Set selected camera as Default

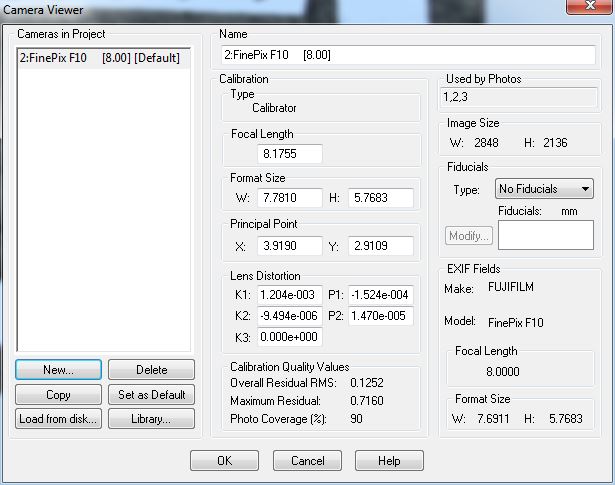[x=151, y=395]
